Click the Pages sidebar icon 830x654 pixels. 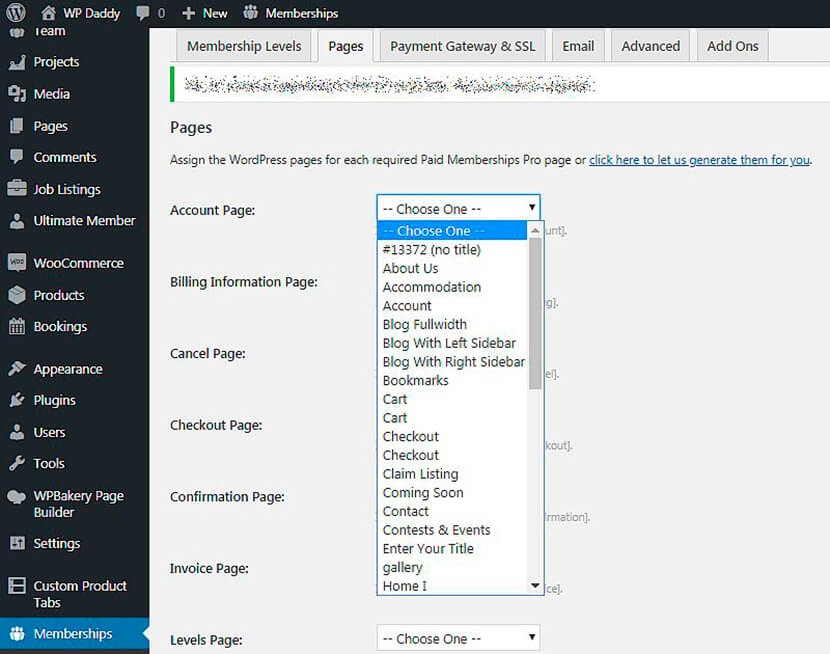point(17,126)
